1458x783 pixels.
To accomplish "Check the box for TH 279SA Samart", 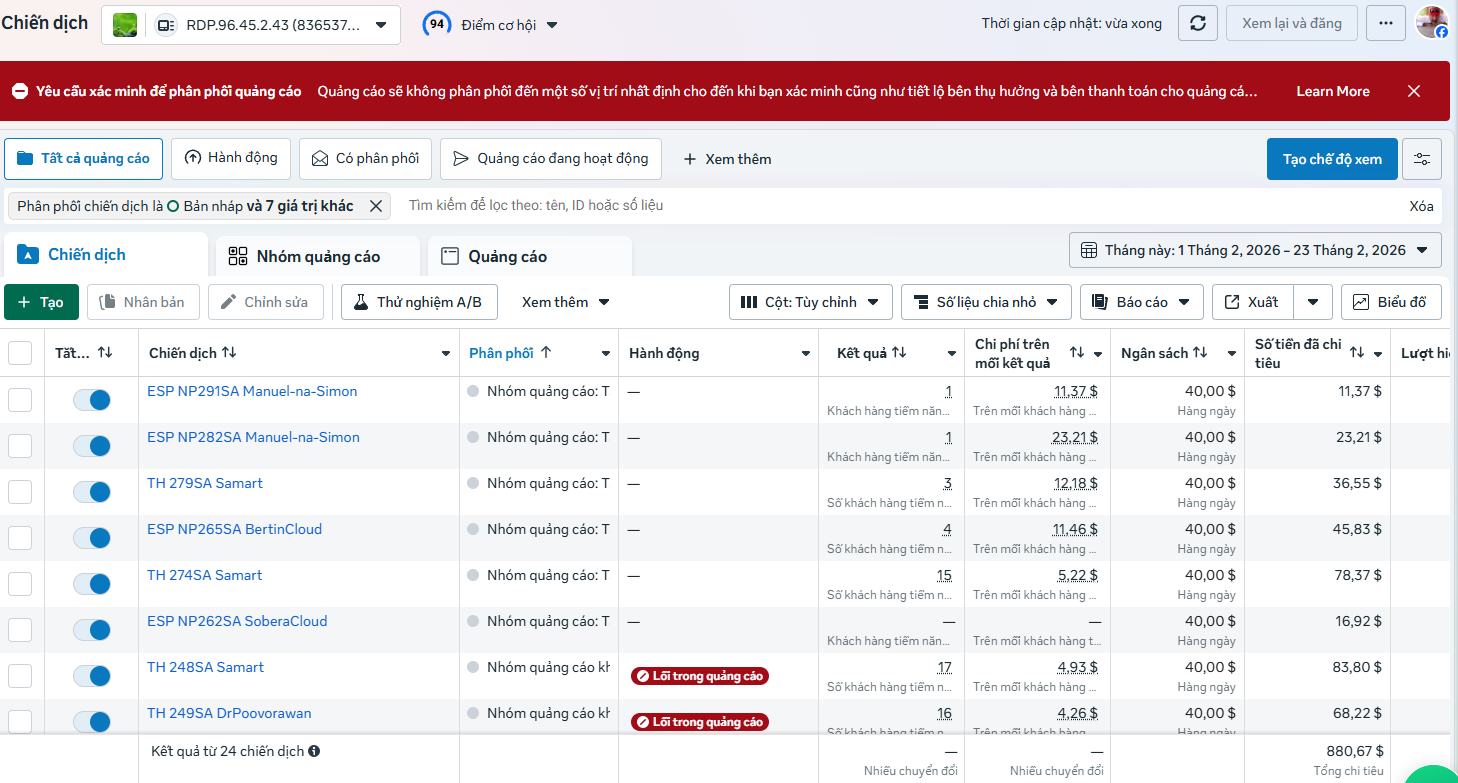I will coord(20,492).
